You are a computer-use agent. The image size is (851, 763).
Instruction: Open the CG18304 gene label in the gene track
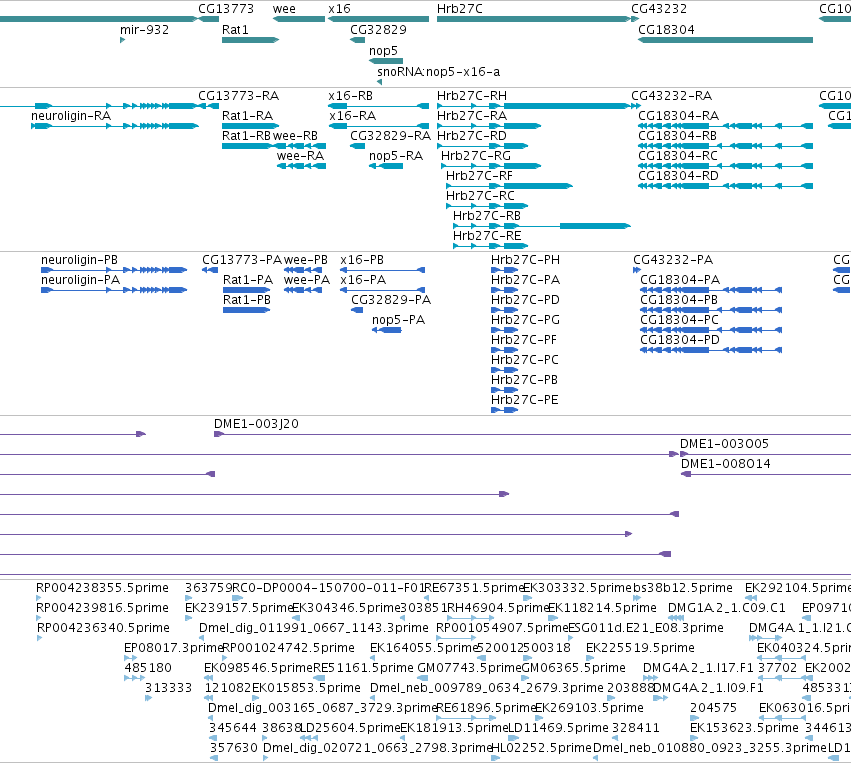click(666, 30)
